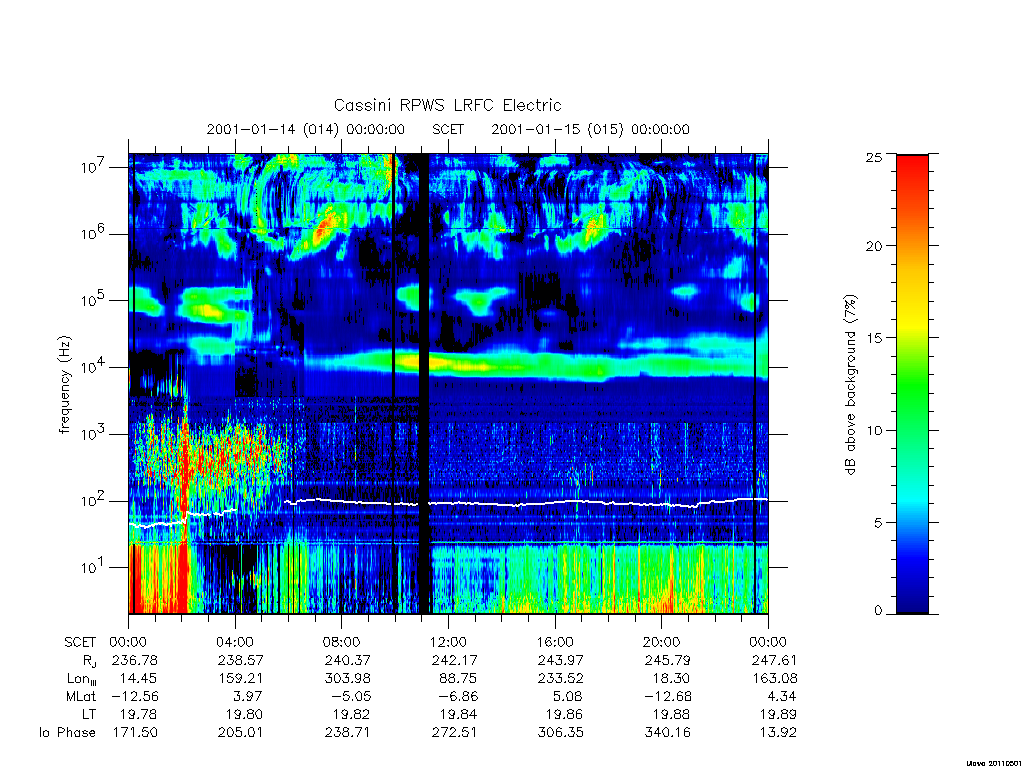Click the MLat value -12.56
Screen dimensions: 1024x768
pyautogui.click(x=134, y=696)
